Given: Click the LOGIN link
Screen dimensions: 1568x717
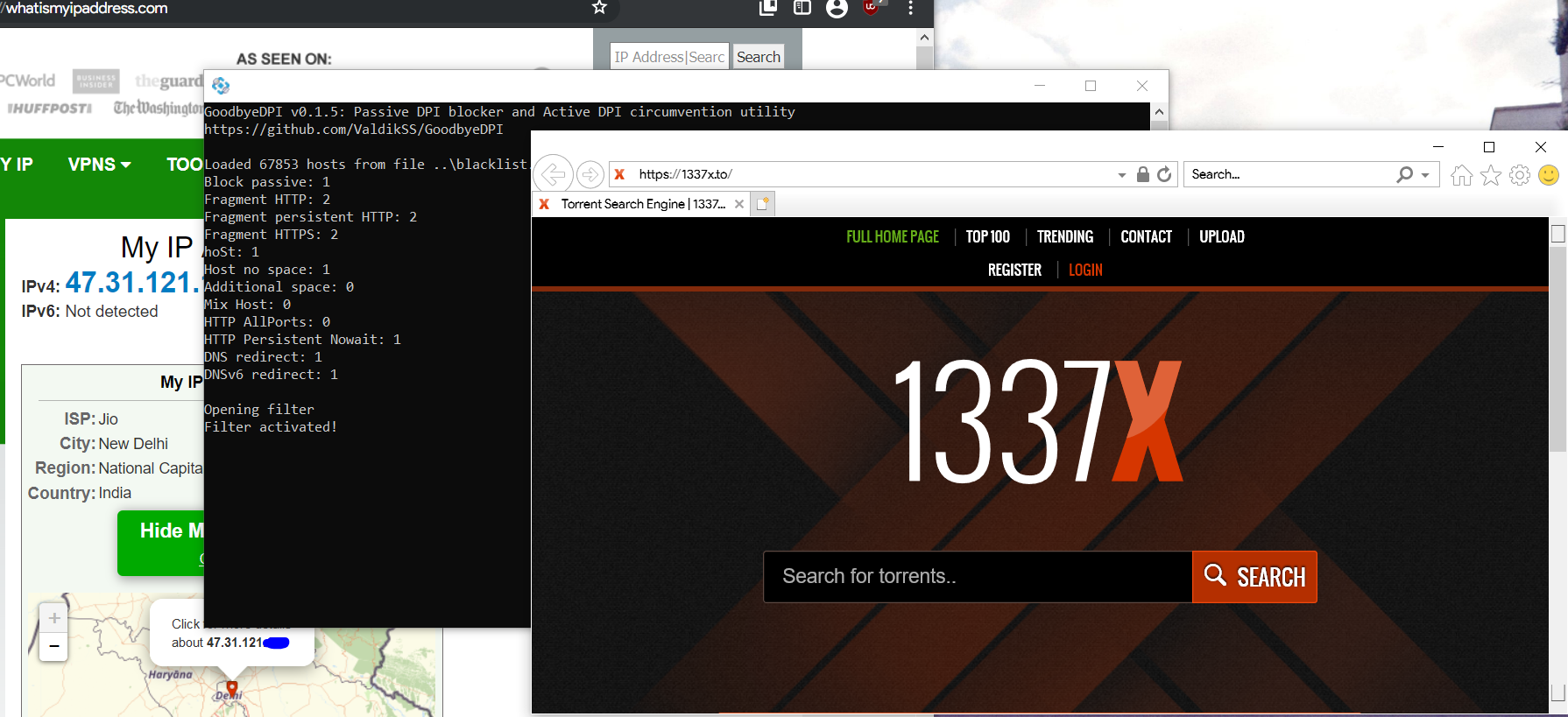Looking at the screenshot, I should point(1085,271).
